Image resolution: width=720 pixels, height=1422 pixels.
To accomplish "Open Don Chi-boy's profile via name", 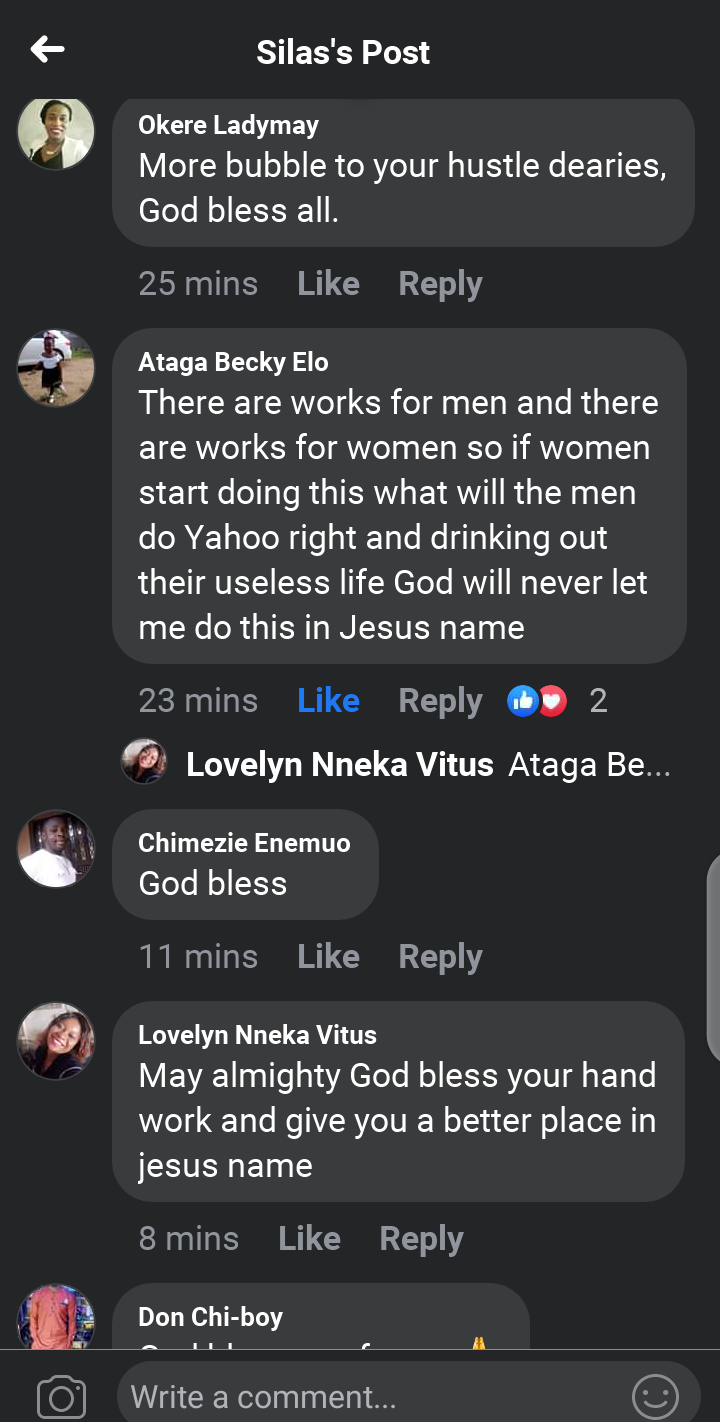I will [x=210, y=1317].
